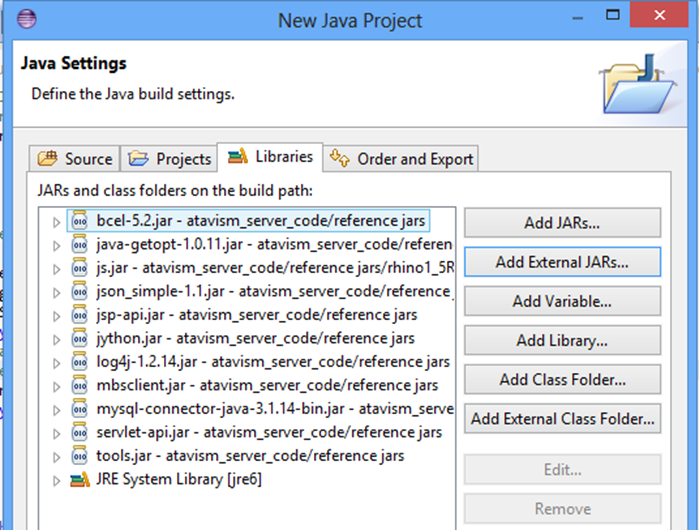This screenshot has height=530, width=699.
Task: Click the jar icon next to jython.jar
Action: tap(80, 338)
